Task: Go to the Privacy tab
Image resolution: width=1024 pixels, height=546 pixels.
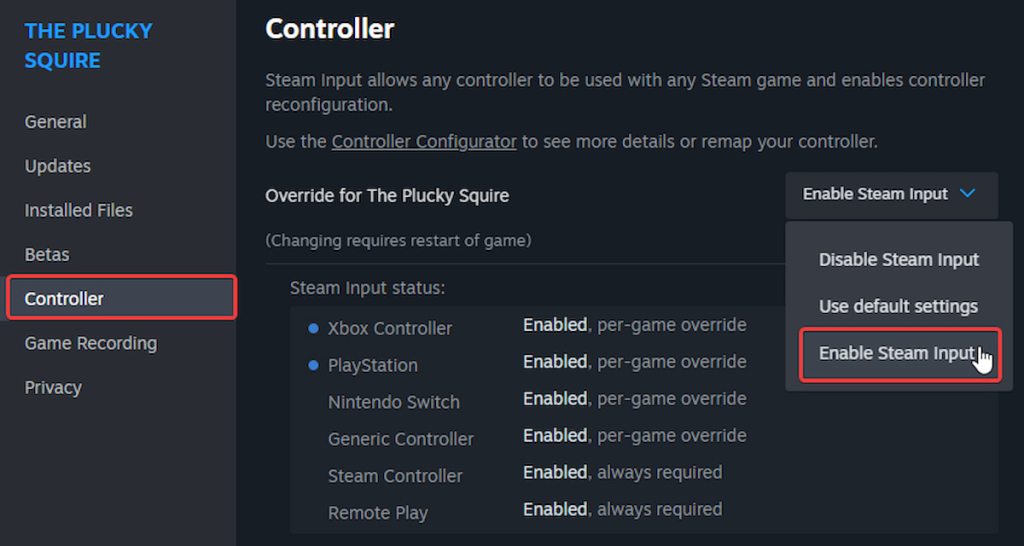Action: tap(53, 387)
